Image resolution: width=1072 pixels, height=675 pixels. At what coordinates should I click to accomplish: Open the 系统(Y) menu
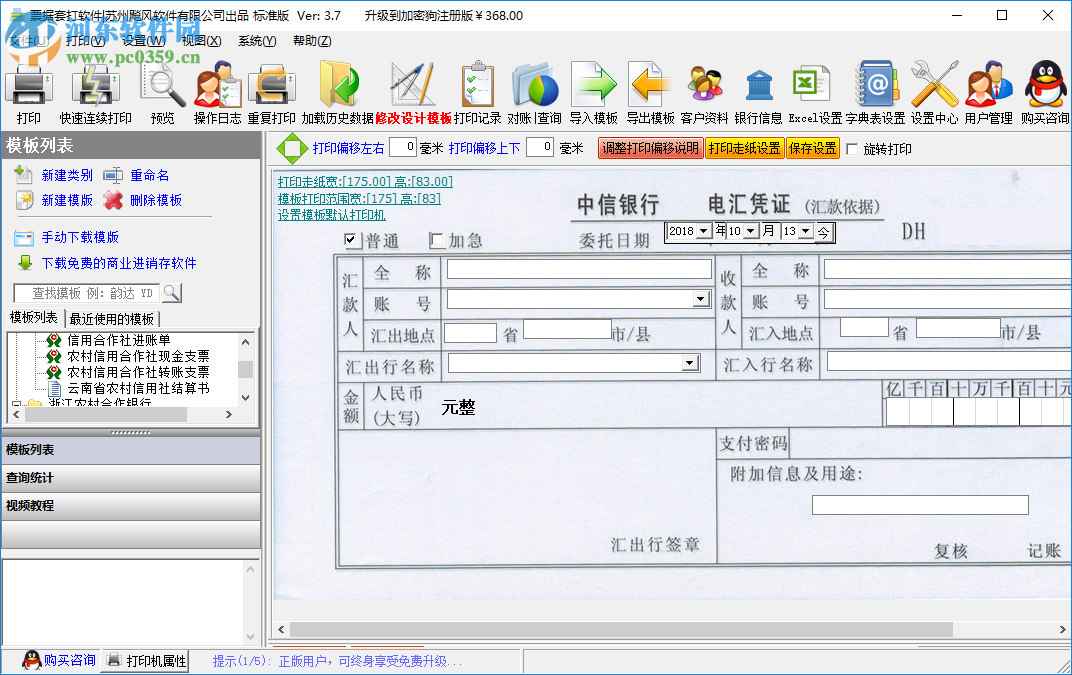tap(257, 41)
